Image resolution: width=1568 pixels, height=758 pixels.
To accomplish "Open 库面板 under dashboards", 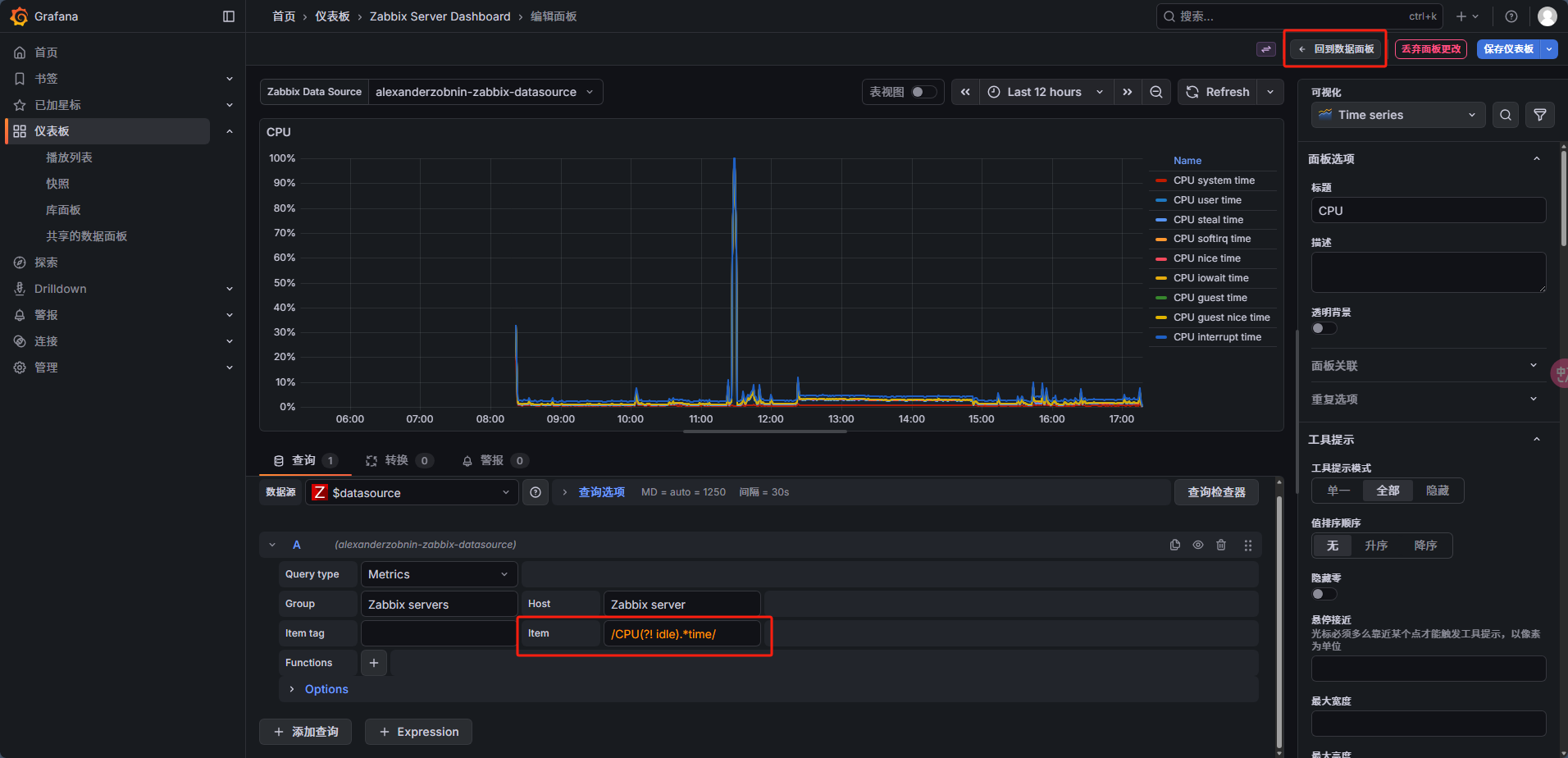I will click(x=63, y=210).
